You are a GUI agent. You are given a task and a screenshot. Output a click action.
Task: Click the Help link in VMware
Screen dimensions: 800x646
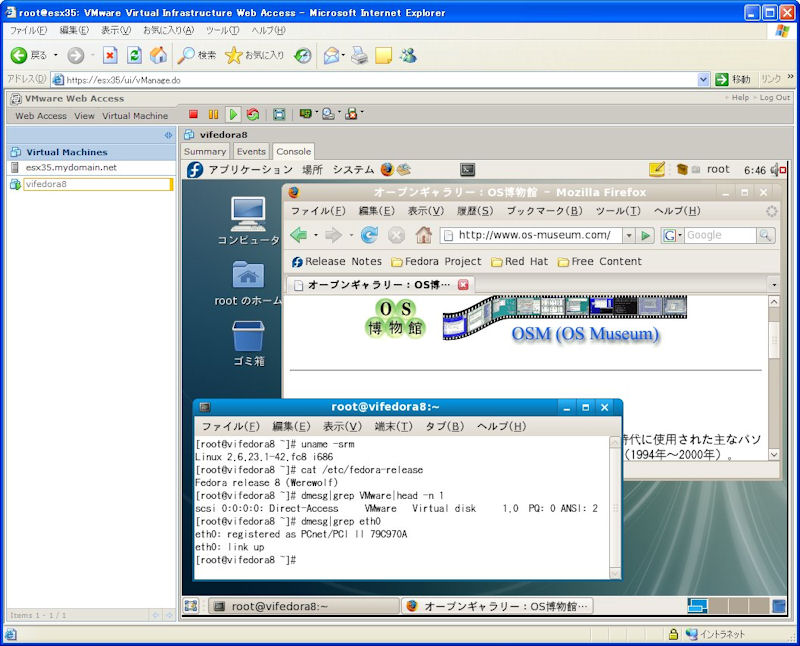[740, 97]
